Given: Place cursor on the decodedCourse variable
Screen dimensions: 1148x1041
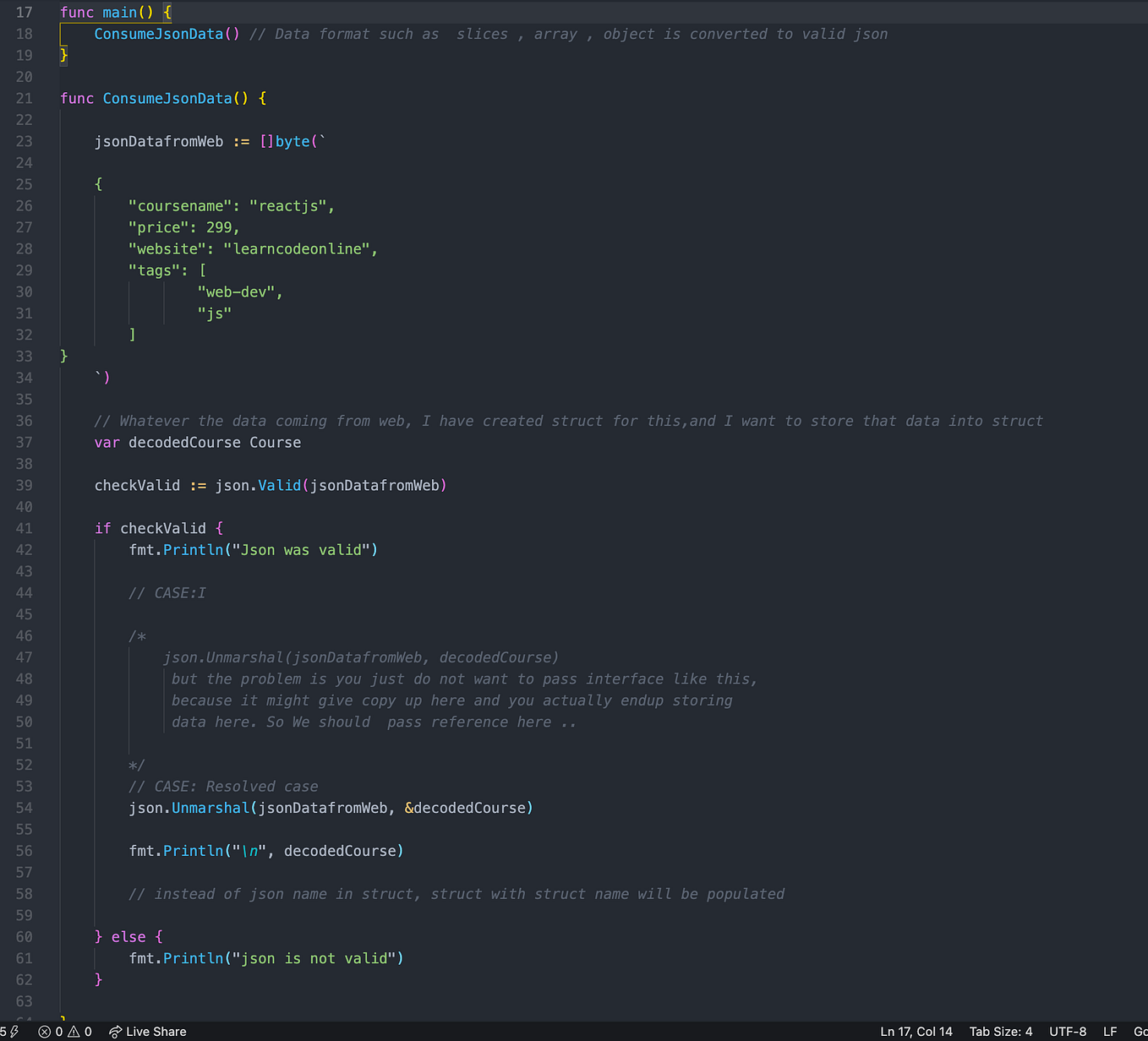Looking at the screenshot, I should pos(184,442).
